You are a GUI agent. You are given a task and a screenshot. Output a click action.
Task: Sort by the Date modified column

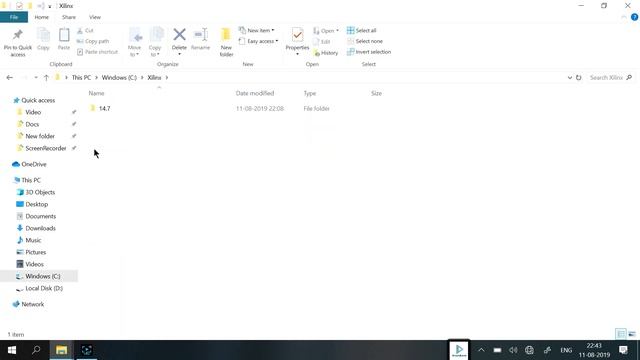(255, 93)
